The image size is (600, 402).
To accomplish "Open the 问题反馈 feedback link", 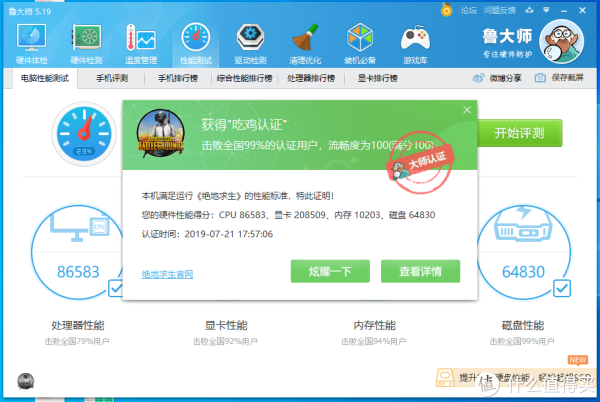I will pos(500,10).
